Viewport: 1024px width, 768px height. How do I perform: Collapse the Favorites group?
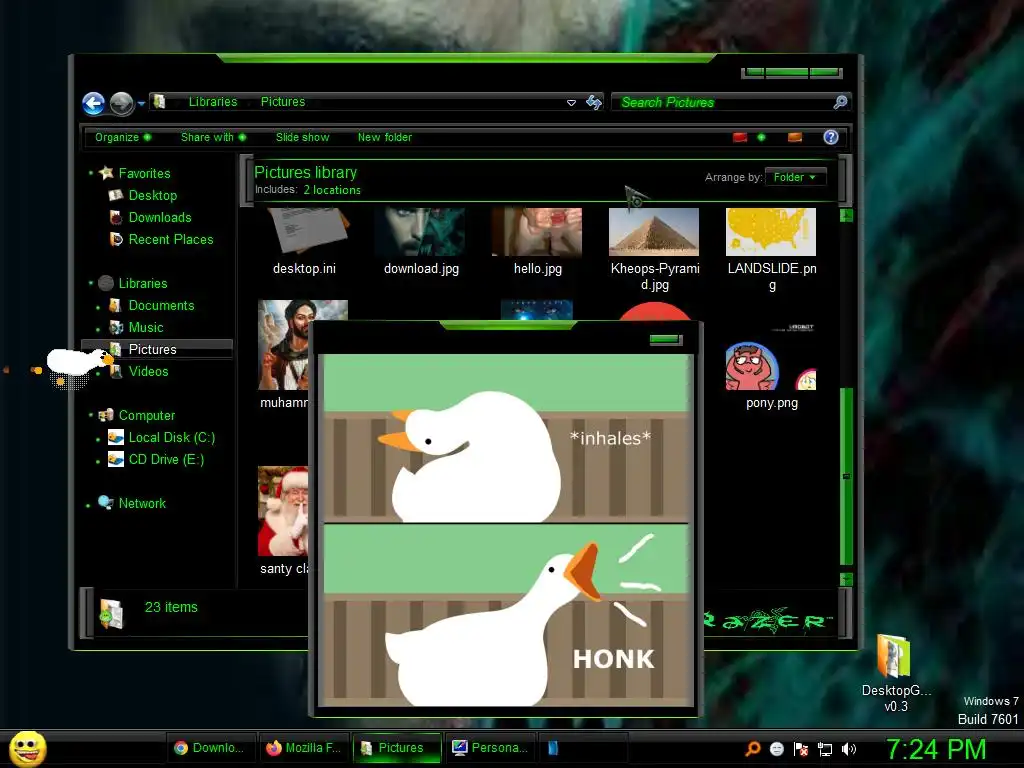(x=91, y=173)
